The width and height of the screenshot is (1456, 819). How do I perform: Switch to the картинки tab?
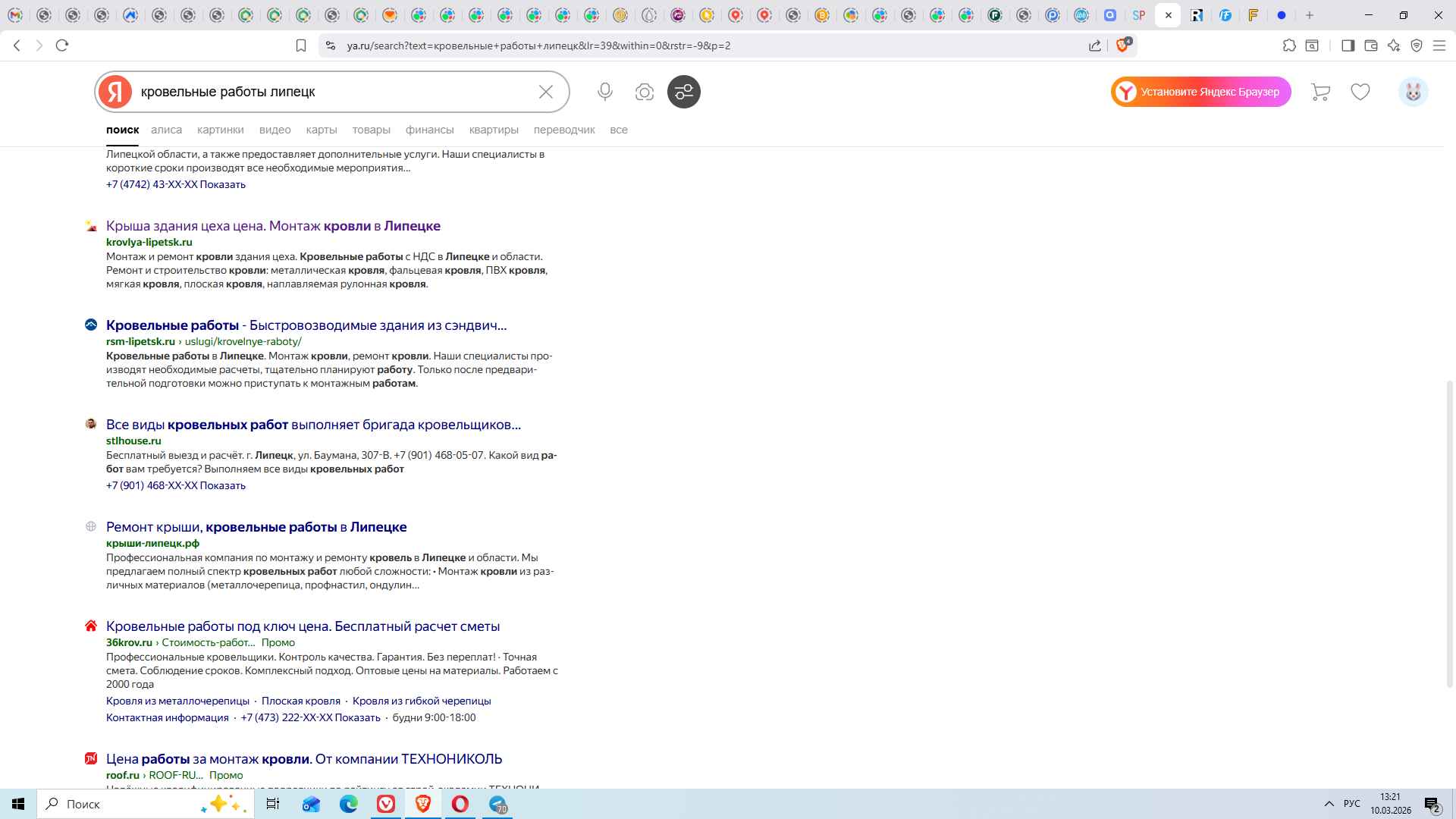pyautogui.click(x=220, y=130)
